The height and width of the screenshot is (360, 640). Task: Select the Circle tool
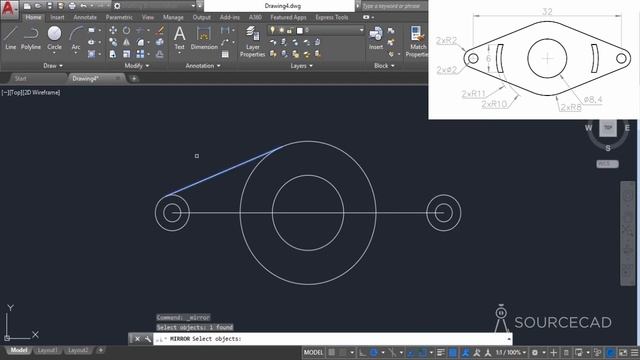54,38
